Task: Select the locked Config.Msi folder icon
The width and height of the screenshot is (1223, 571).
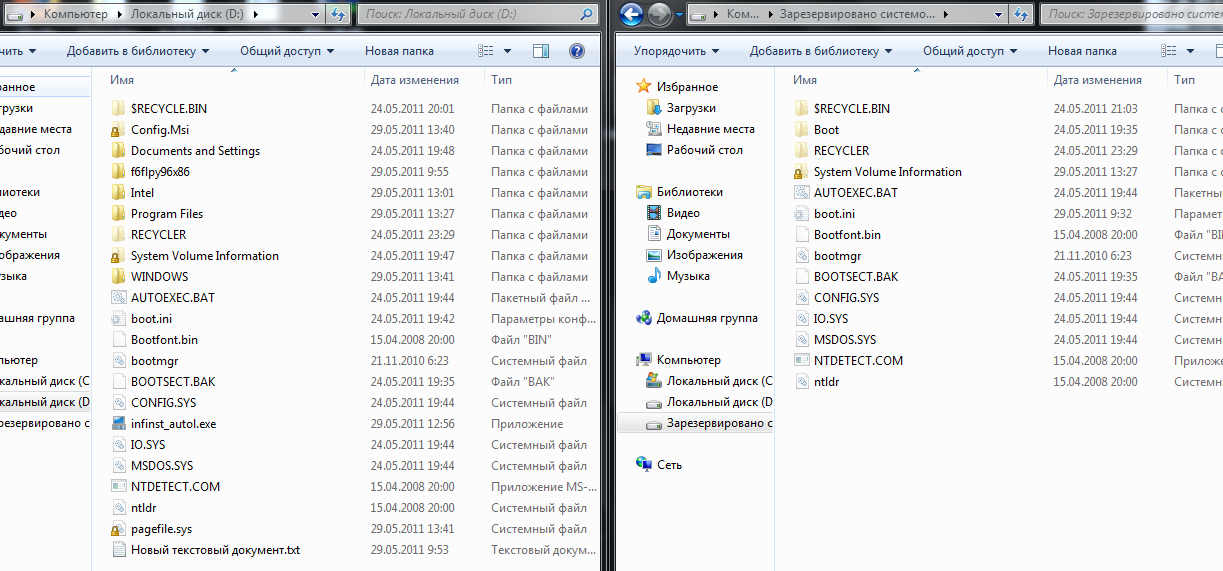Action: (x=118, y=129)
